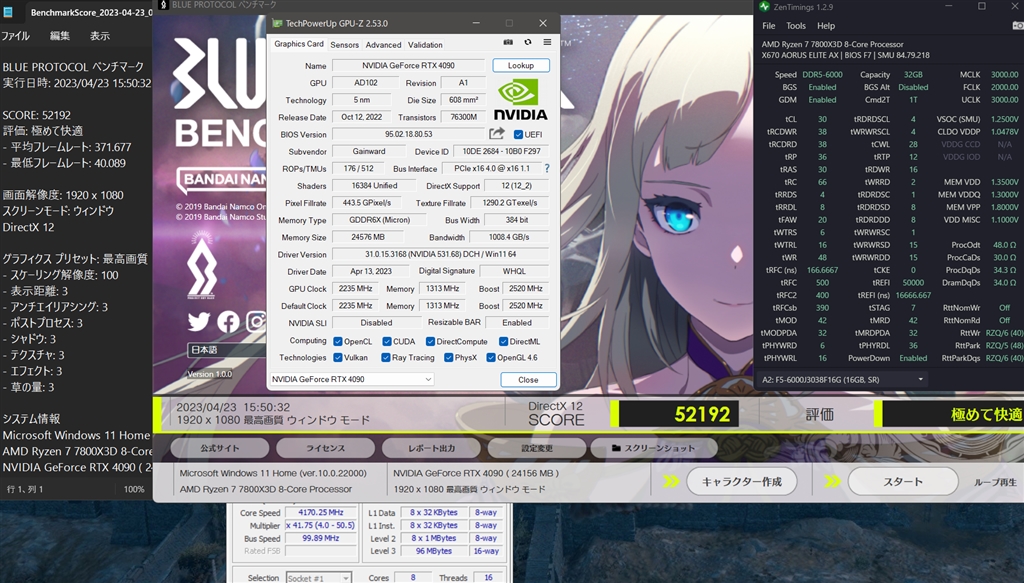
Task: Toggle the PhysX checkbox
Action: click(x=449, y=358)
